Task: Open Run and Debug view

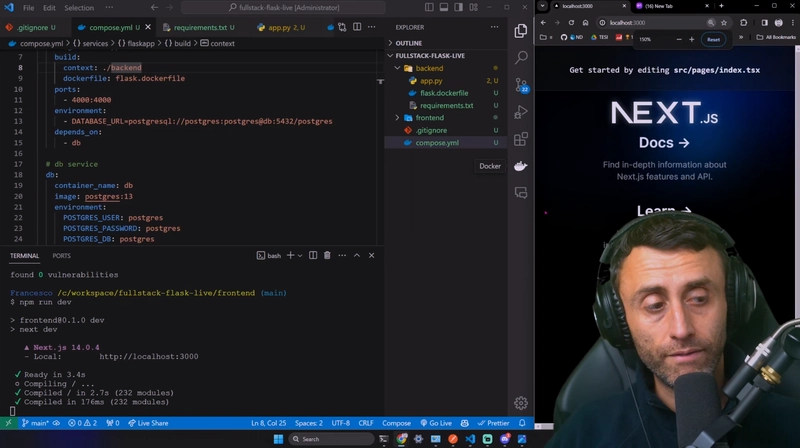Action: coord(521,112)
